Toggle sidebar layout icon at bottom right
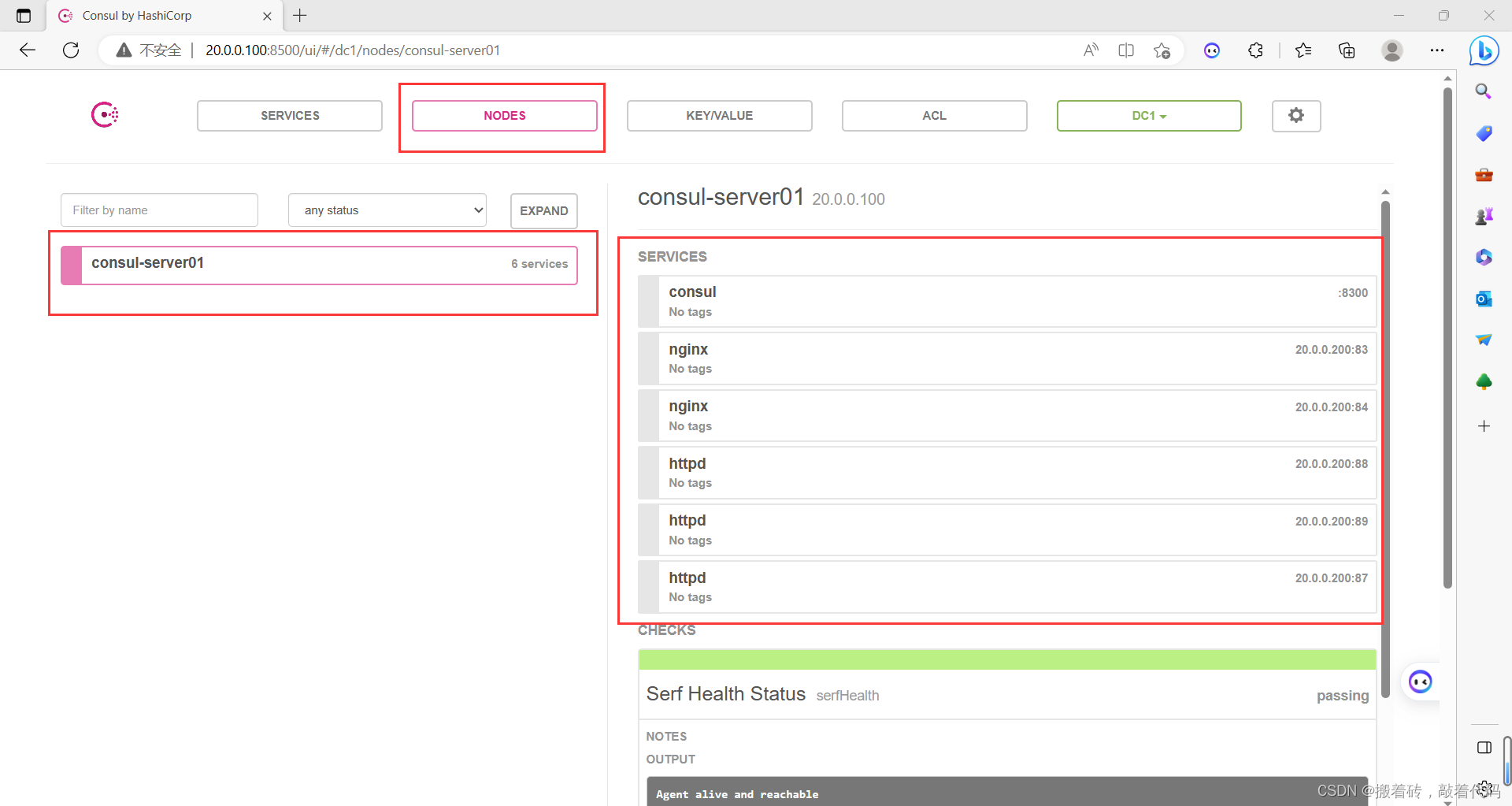 point(1484,748)
